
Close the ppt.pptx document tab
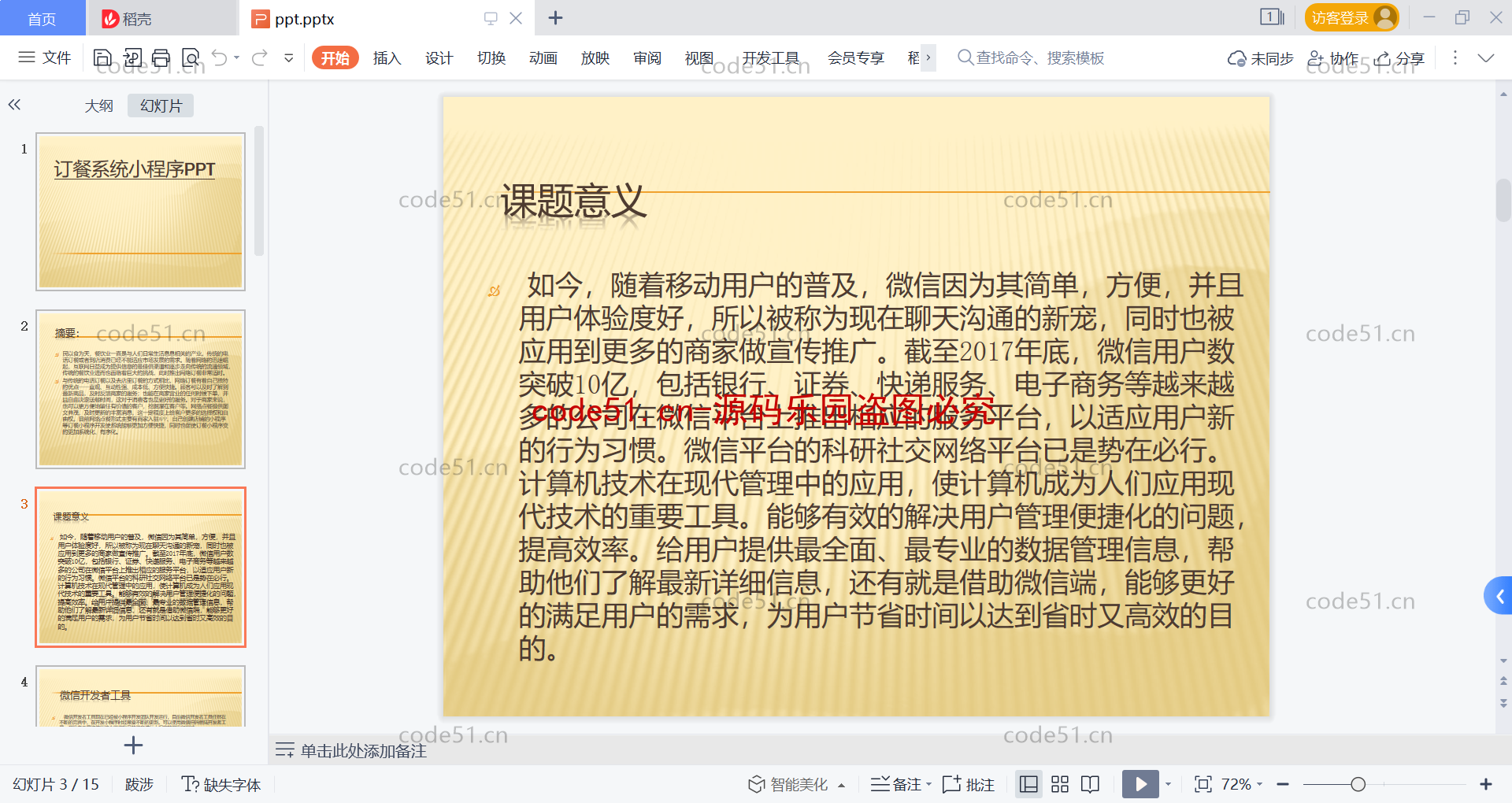(516, 18)
